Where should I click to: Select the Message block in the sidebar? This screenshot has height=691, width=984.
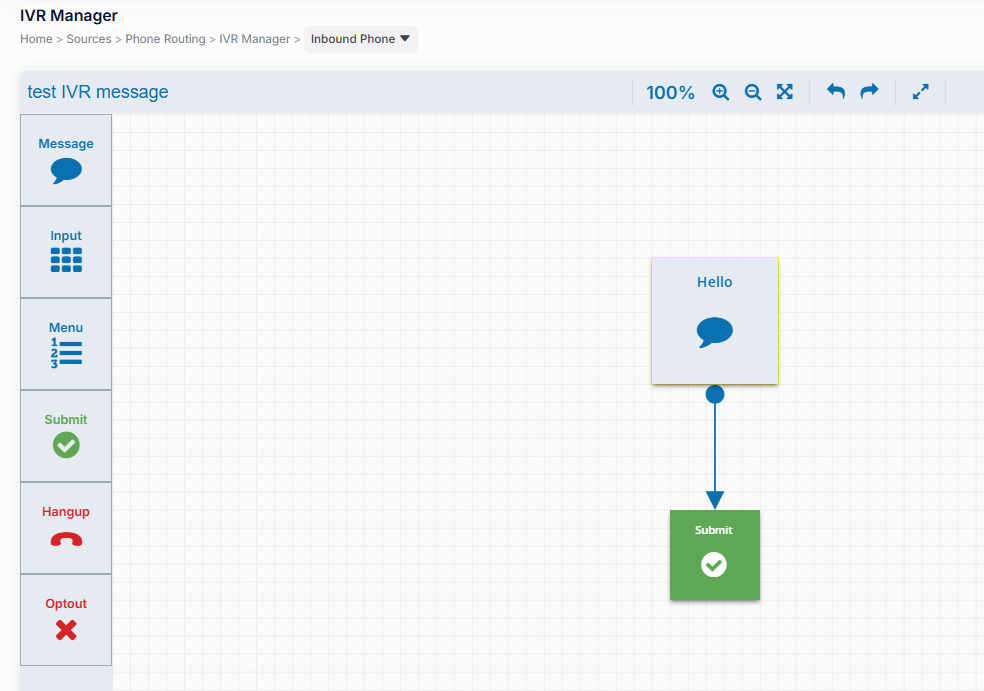point(65,159)
